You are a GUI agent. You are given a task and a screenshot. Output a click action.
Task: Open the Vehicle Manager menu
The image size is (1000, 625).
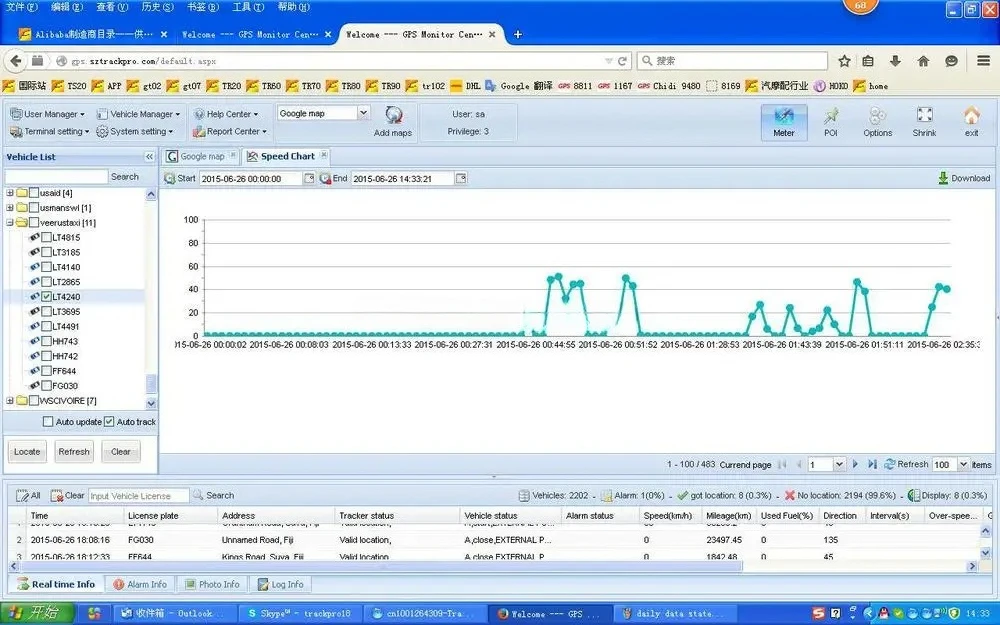point(140,114)
